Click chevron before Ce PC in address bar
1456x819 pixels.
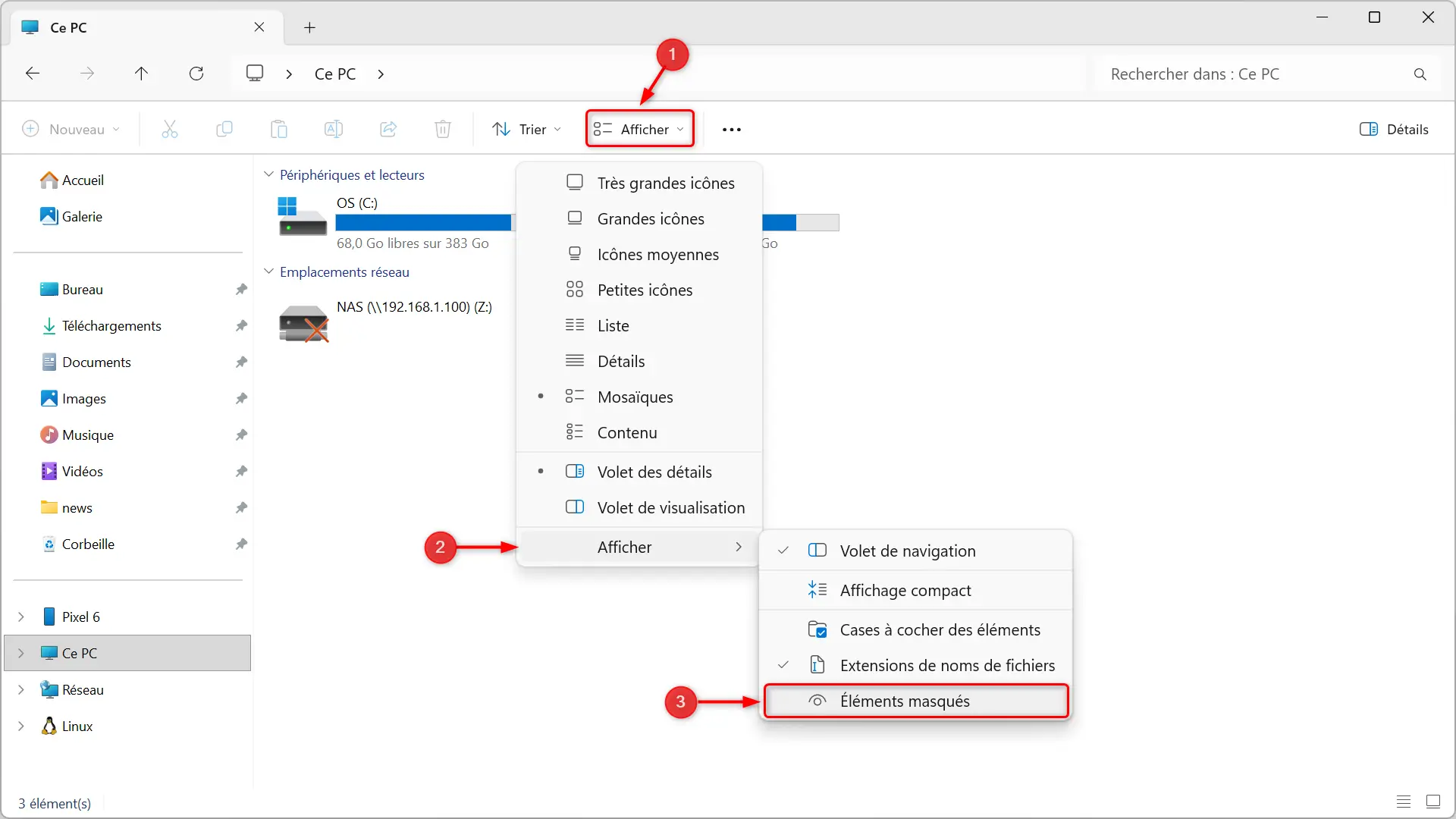289,74
